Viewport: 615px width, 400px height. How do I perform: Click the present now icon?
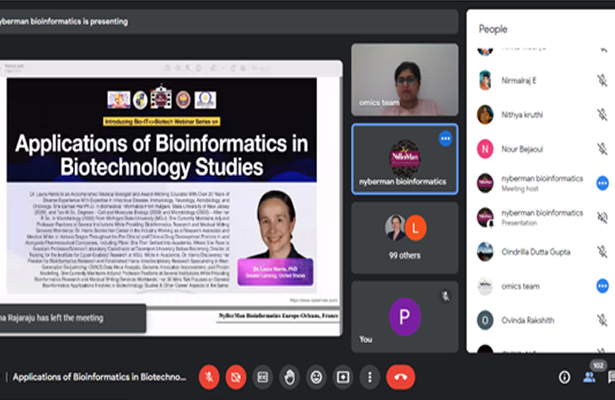(344, 377)
